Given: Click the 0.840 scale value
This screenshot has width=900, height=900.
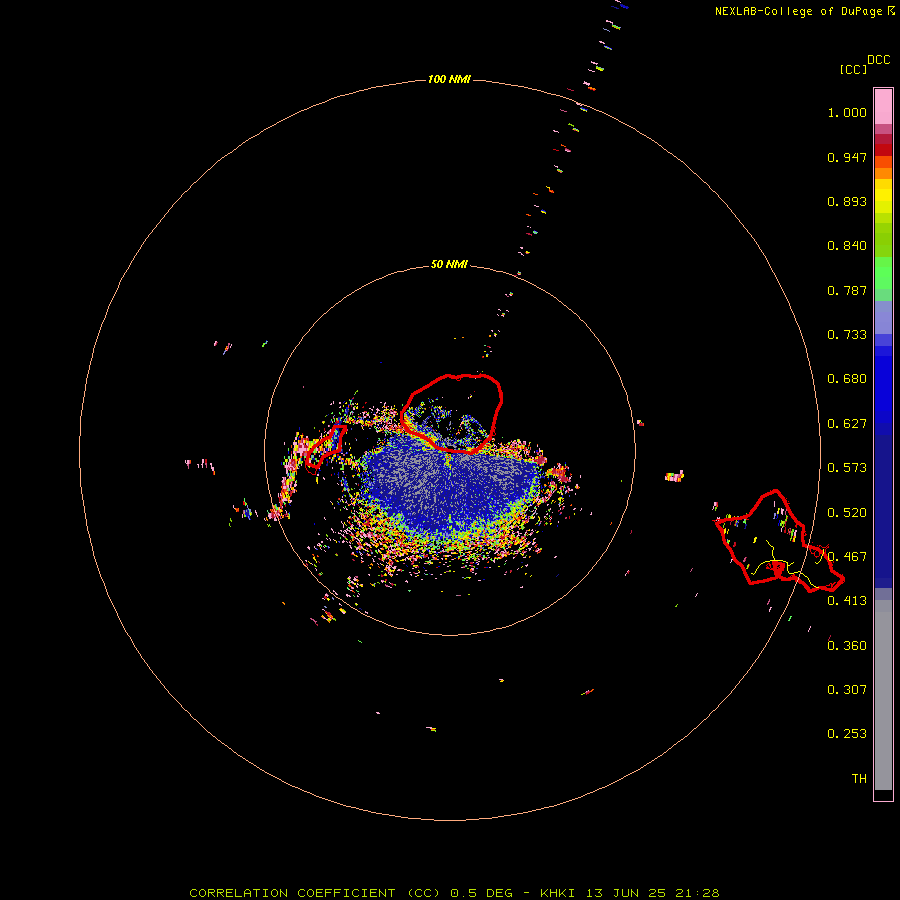Looking at the screenshot, I should pyautogui.click(x=847, y=246).
